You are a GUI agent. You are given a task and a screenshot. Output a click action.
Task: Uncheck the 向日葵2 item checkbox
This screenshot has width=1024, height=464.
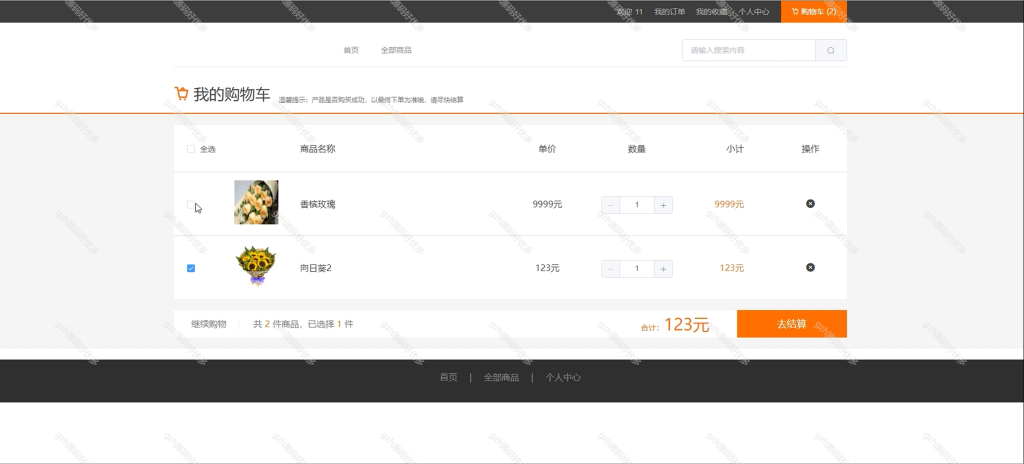191,268
